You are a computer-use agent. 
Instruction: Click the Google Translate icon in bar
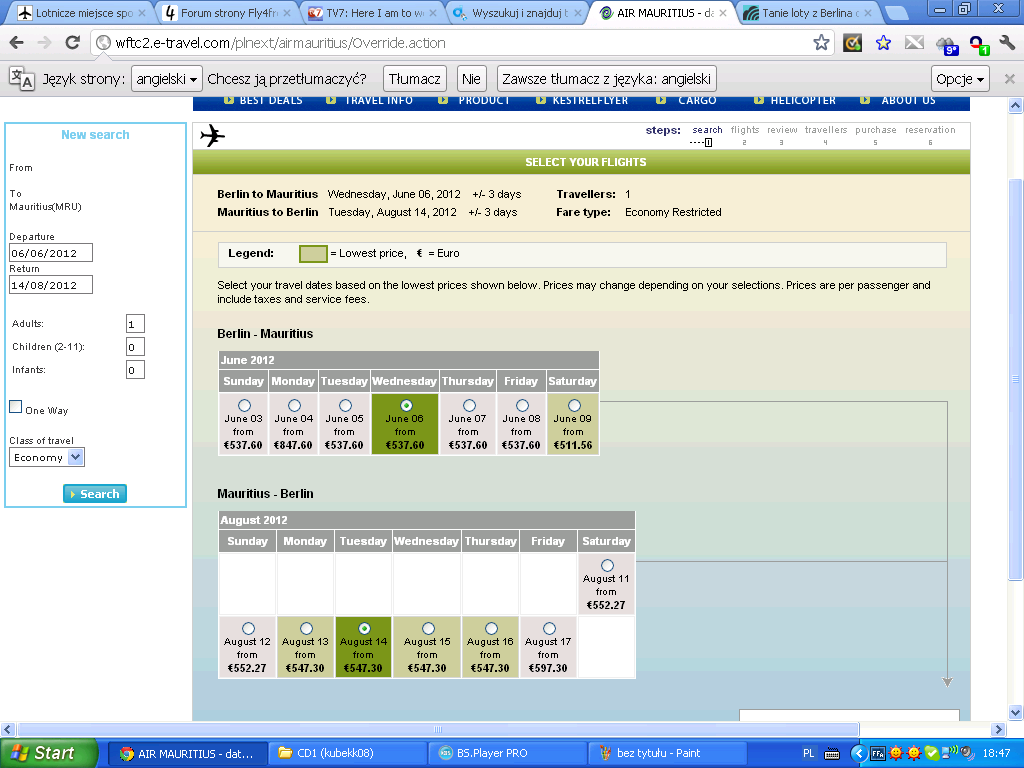22,78
